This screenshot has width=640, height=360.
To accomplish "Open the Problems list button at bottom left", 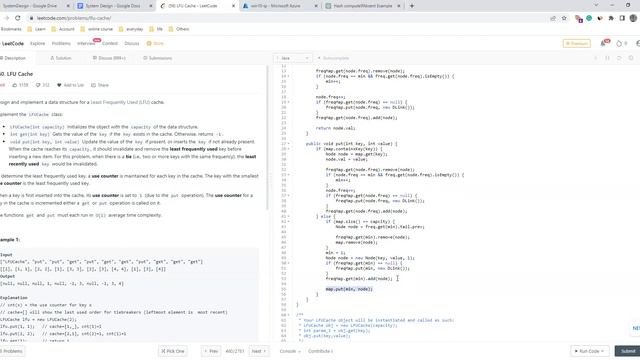I will (x=12, y=351).
